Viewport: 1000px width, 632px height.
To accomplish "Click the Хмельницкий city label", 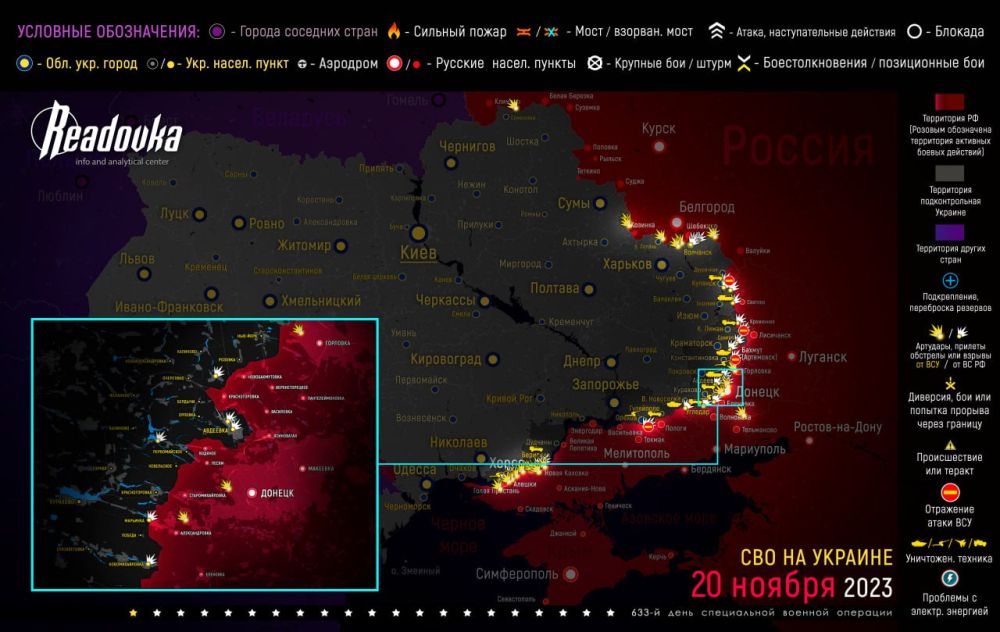I will click(321, 300).
